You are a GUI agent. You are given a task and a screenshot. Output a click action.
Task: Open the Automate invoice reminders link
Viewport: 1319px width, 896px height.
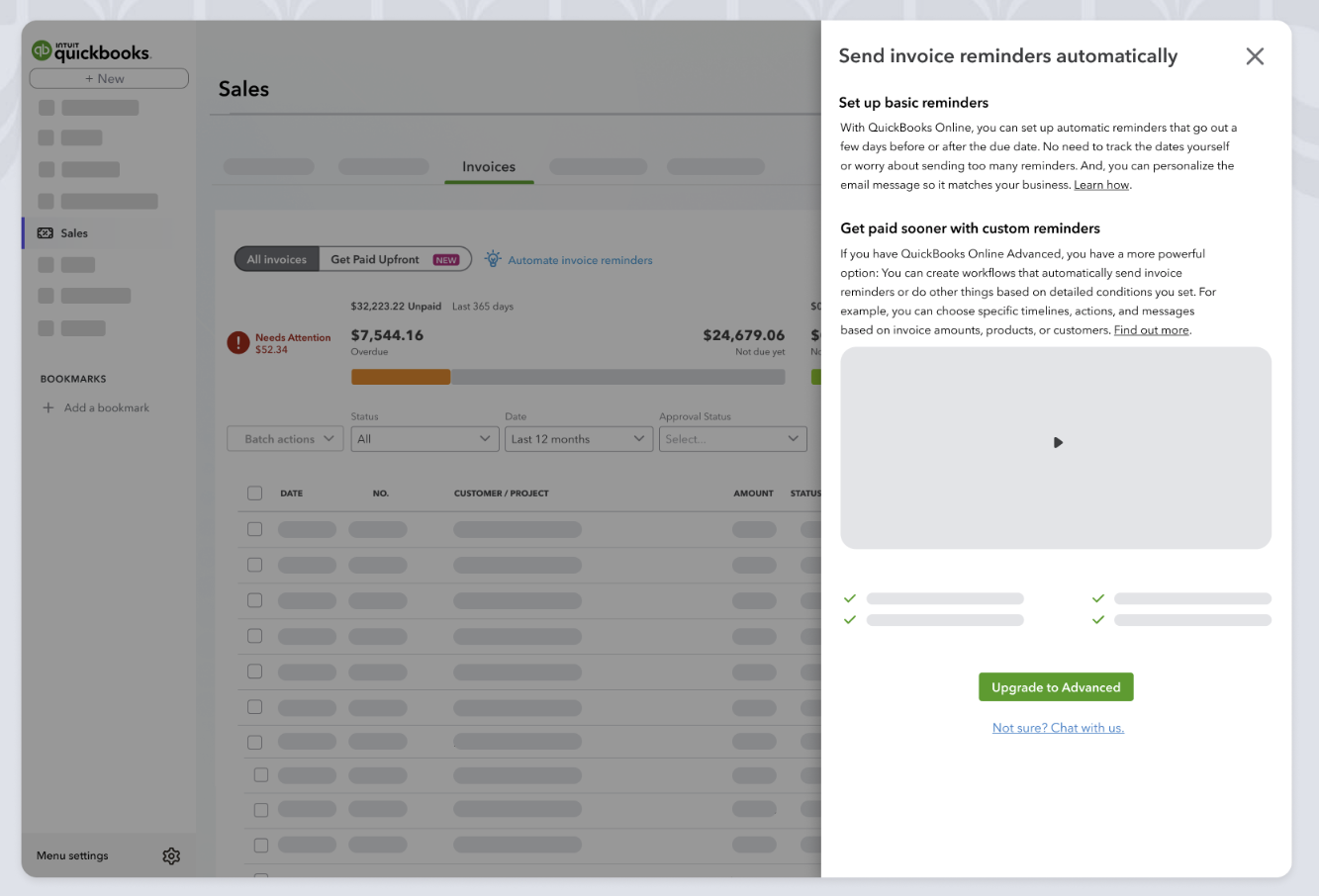coord(580,260)
